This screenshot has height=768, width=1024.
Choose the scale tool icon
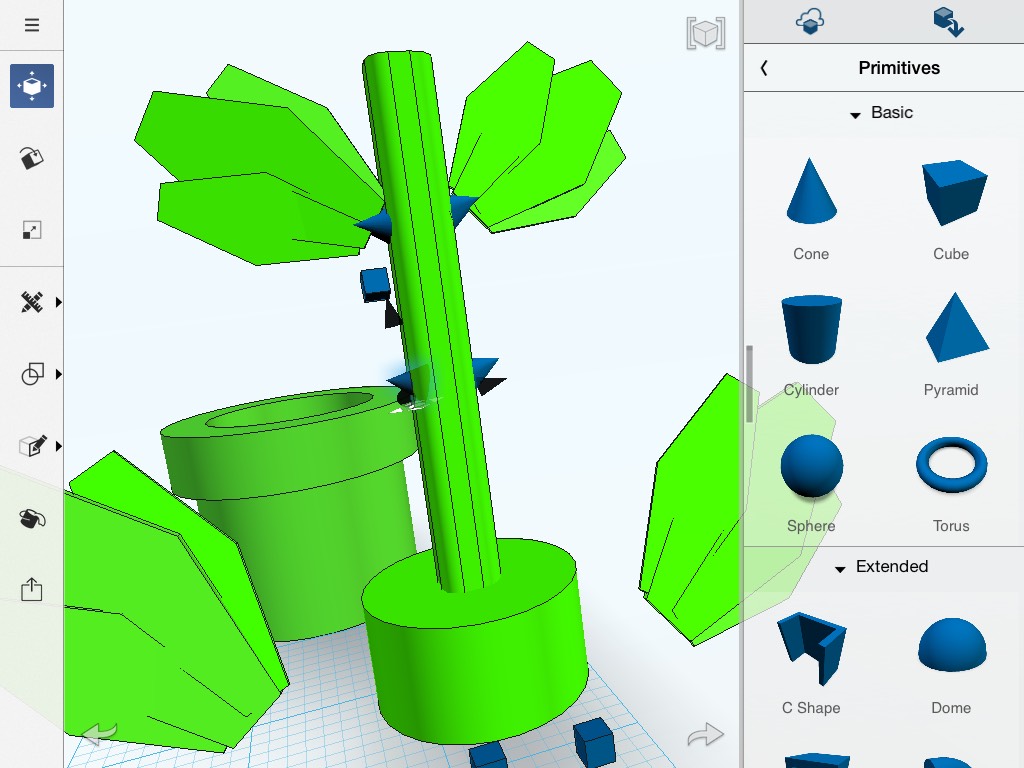point(31,230)
